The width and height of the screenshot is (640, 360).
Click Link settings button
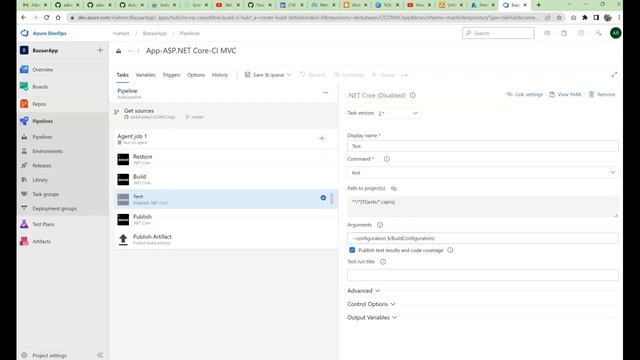coord(524,94)
